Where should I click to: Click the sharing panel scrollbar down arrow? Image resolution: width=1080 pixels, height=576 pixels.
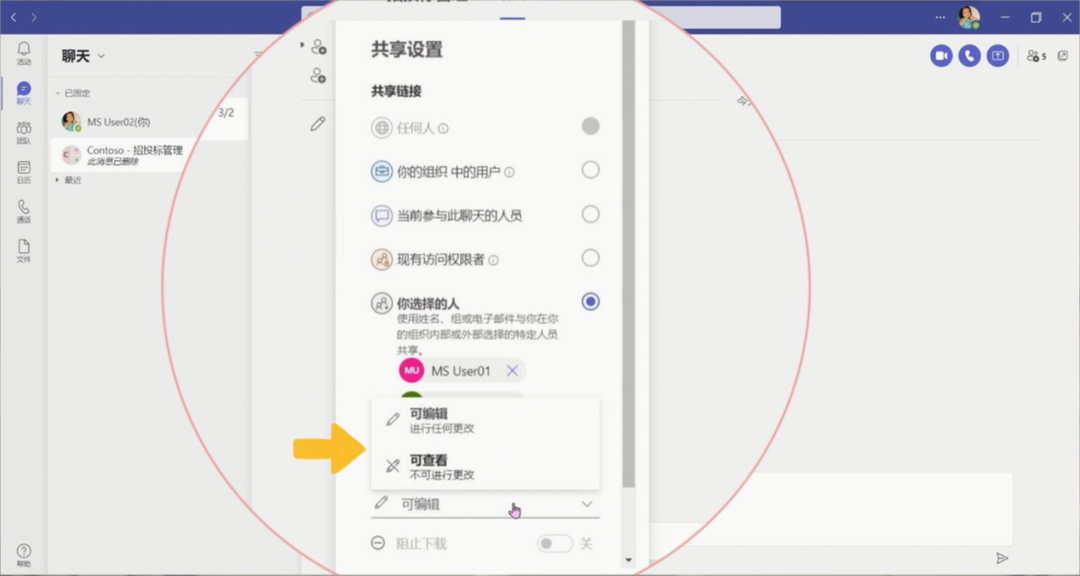(x=628, y=560)
